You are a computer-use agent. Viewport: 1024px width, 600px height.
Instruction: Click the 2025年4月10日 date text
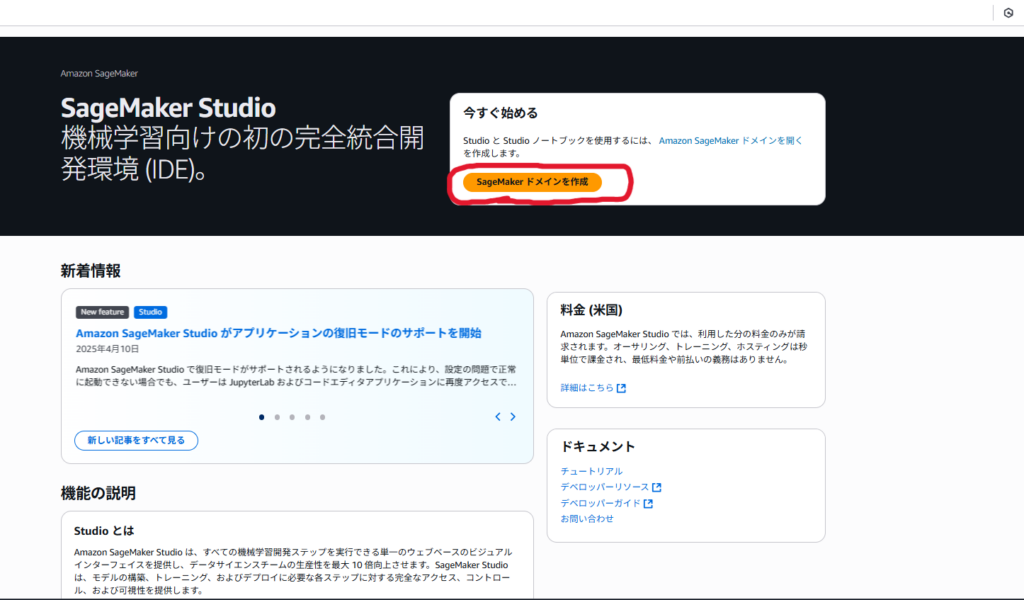coord(107,349)
